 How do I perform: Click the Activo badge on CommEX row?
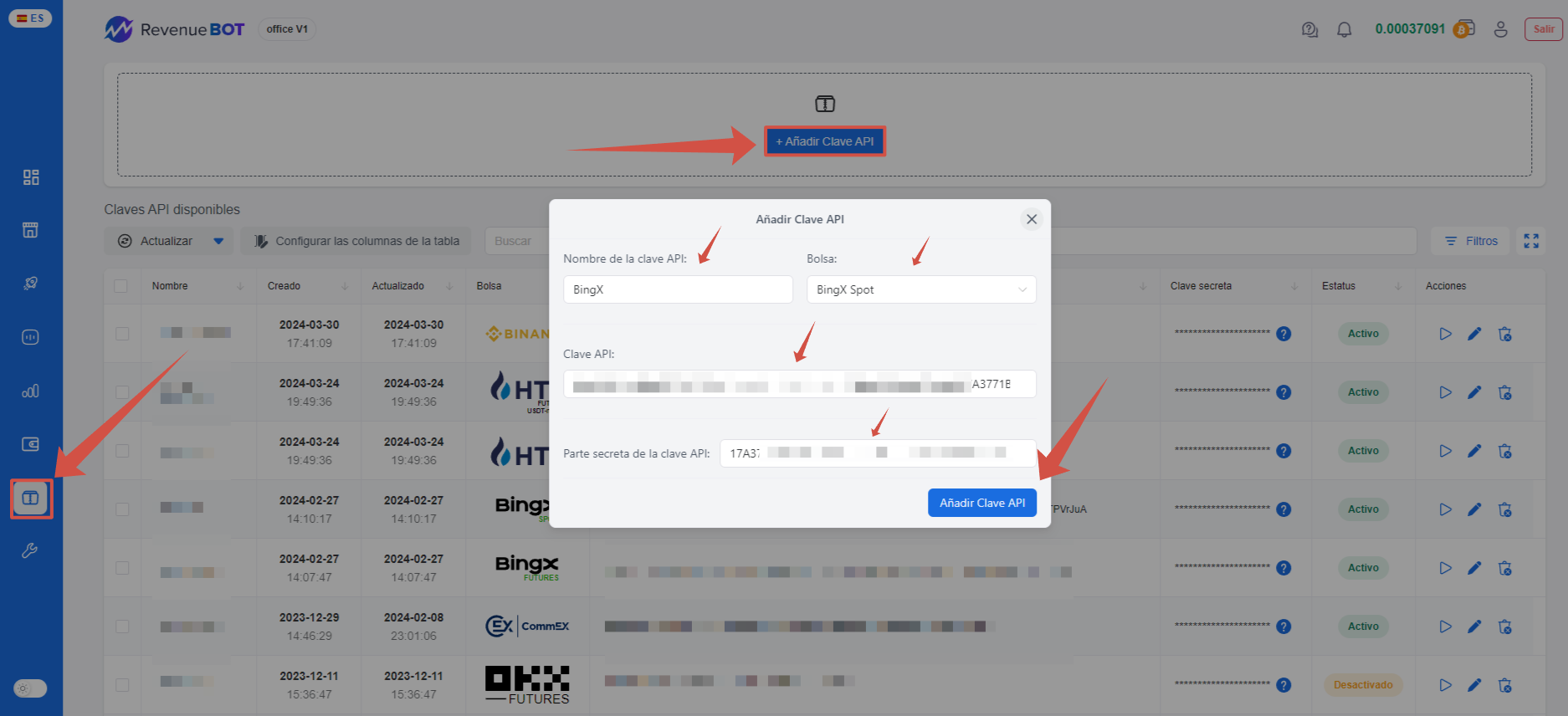pos(1363,626)
